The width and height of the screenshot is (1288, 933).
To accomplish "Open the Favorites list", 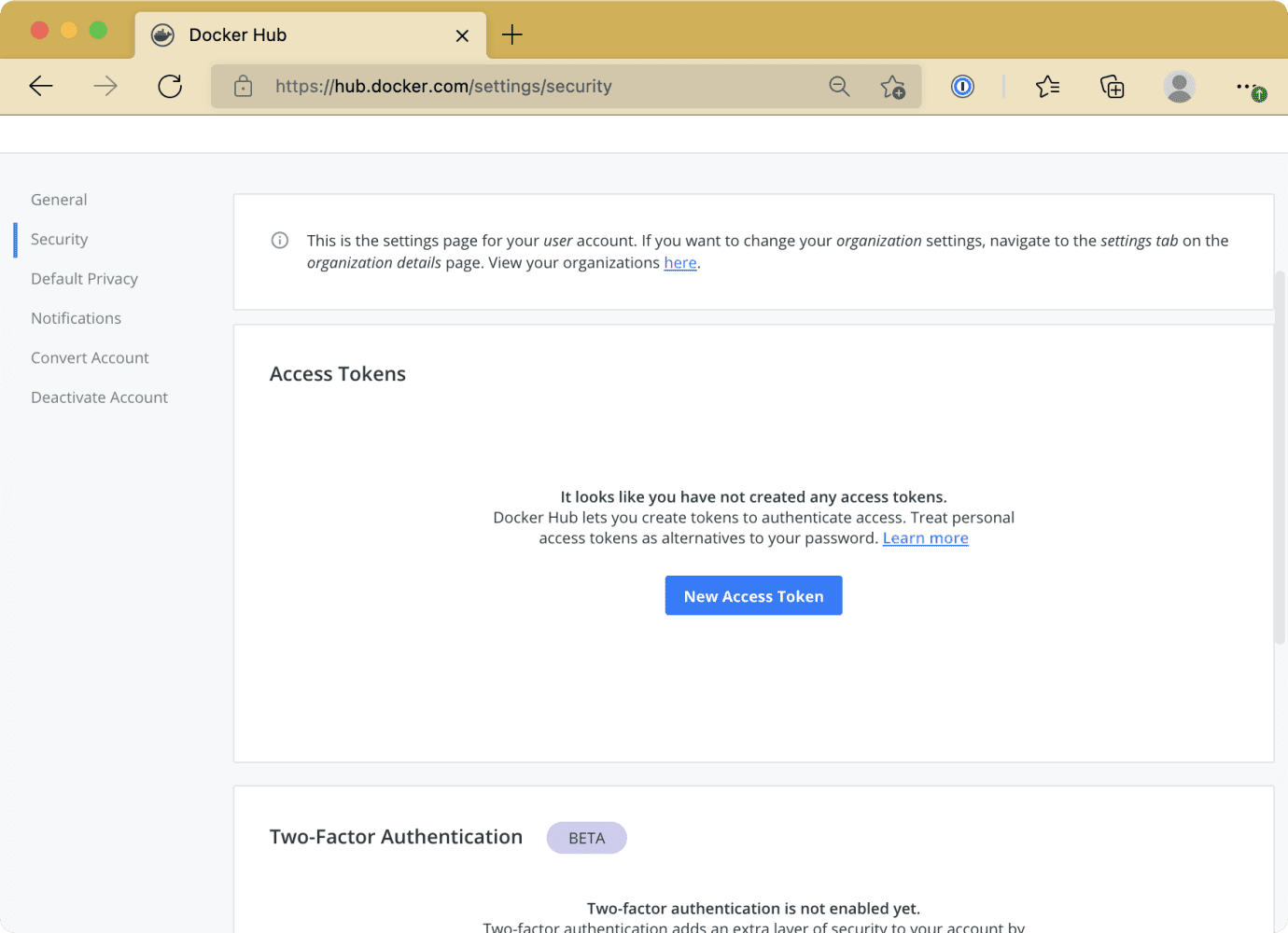I will (x=1047, y=87).
